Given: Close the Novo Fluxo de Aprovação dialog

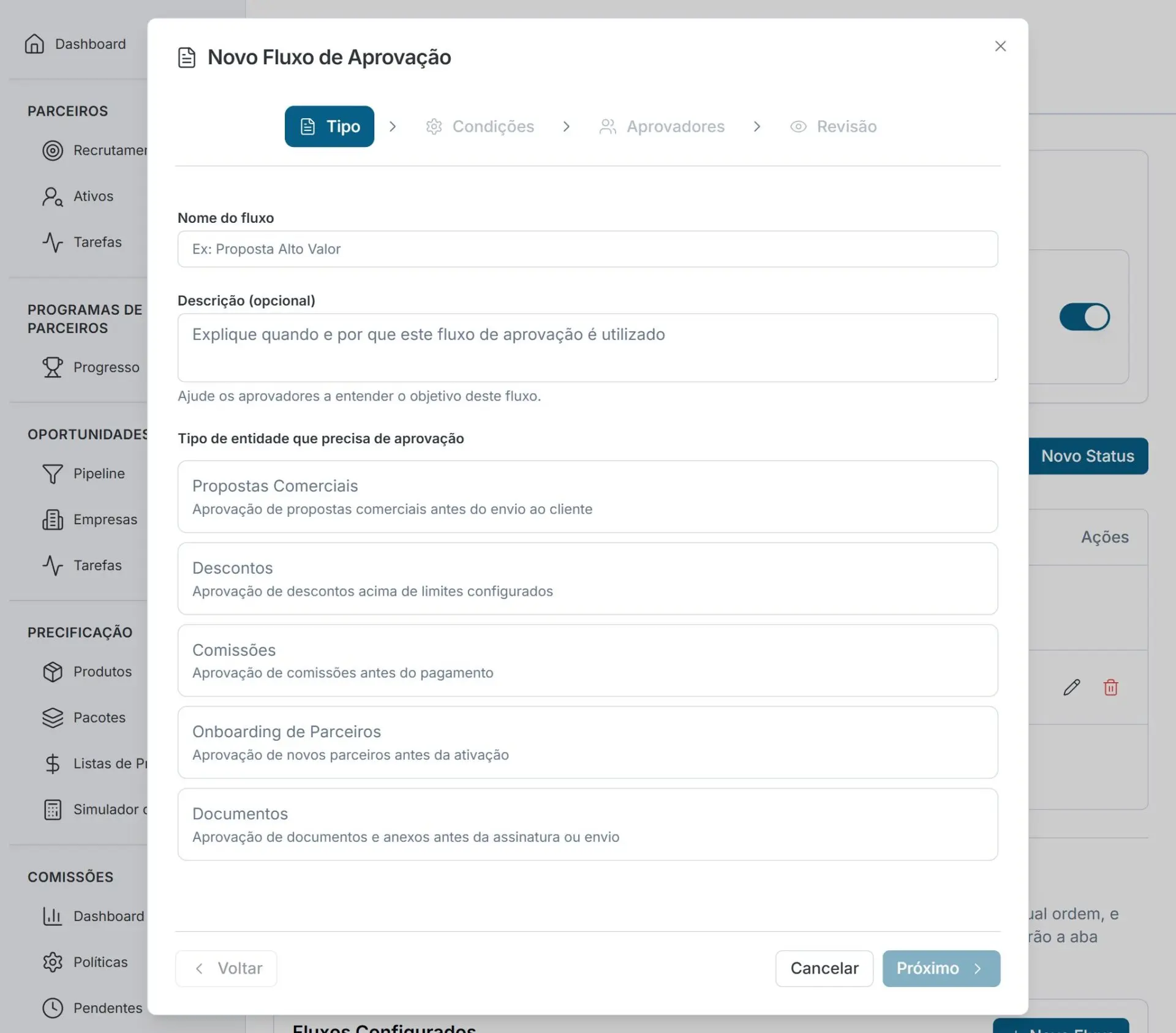Looking at the screenshot, I should point(1001,47).
